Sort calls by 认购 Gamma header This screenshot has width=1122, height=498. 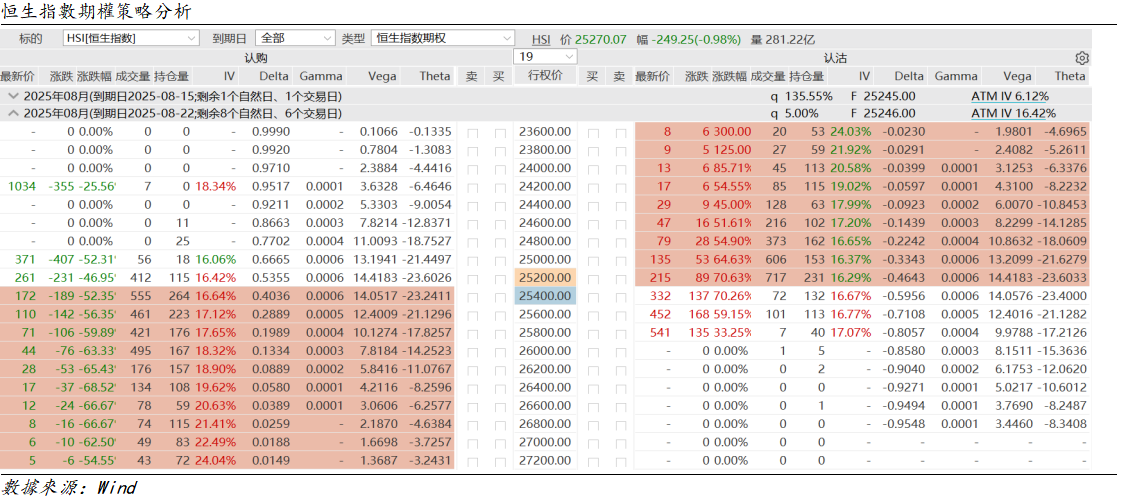click(x=321, y=76)
